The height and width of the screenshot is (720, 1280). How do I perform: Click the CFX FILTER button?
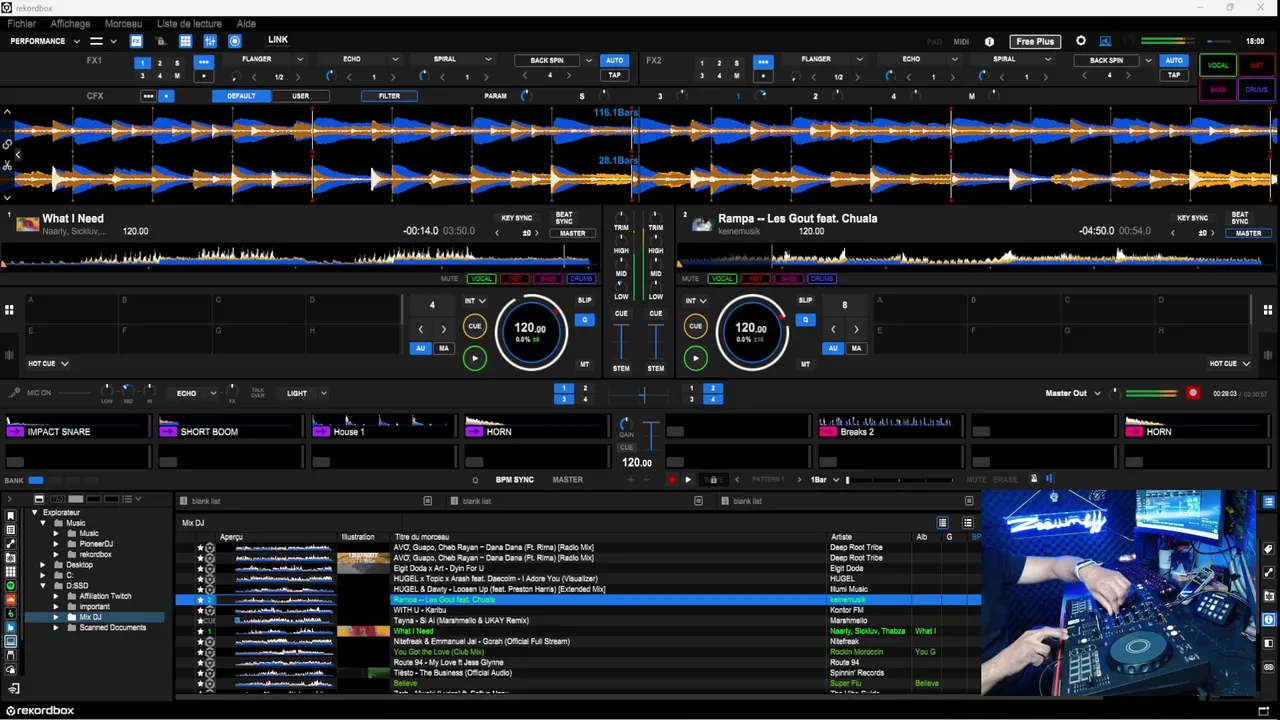[389, 96]
